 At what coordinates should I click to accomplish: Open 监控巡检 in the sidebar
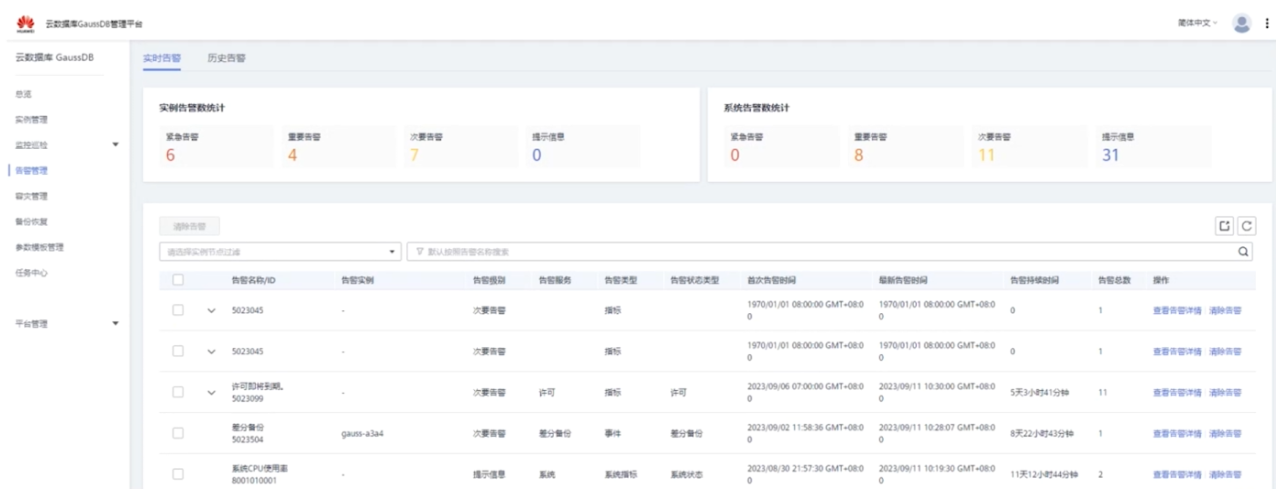point(32,145)
